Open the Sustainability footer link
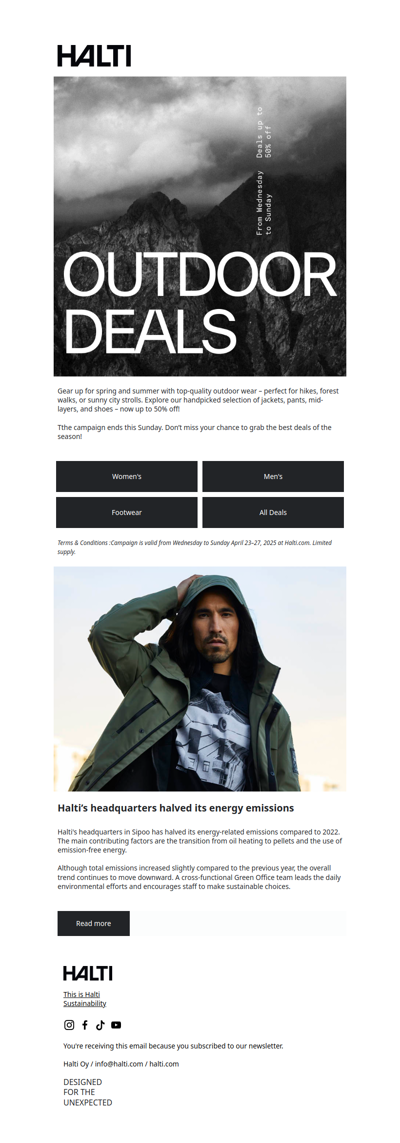Image resolution: width=400 pixels, height=1143 pixels. [85, 1004]
